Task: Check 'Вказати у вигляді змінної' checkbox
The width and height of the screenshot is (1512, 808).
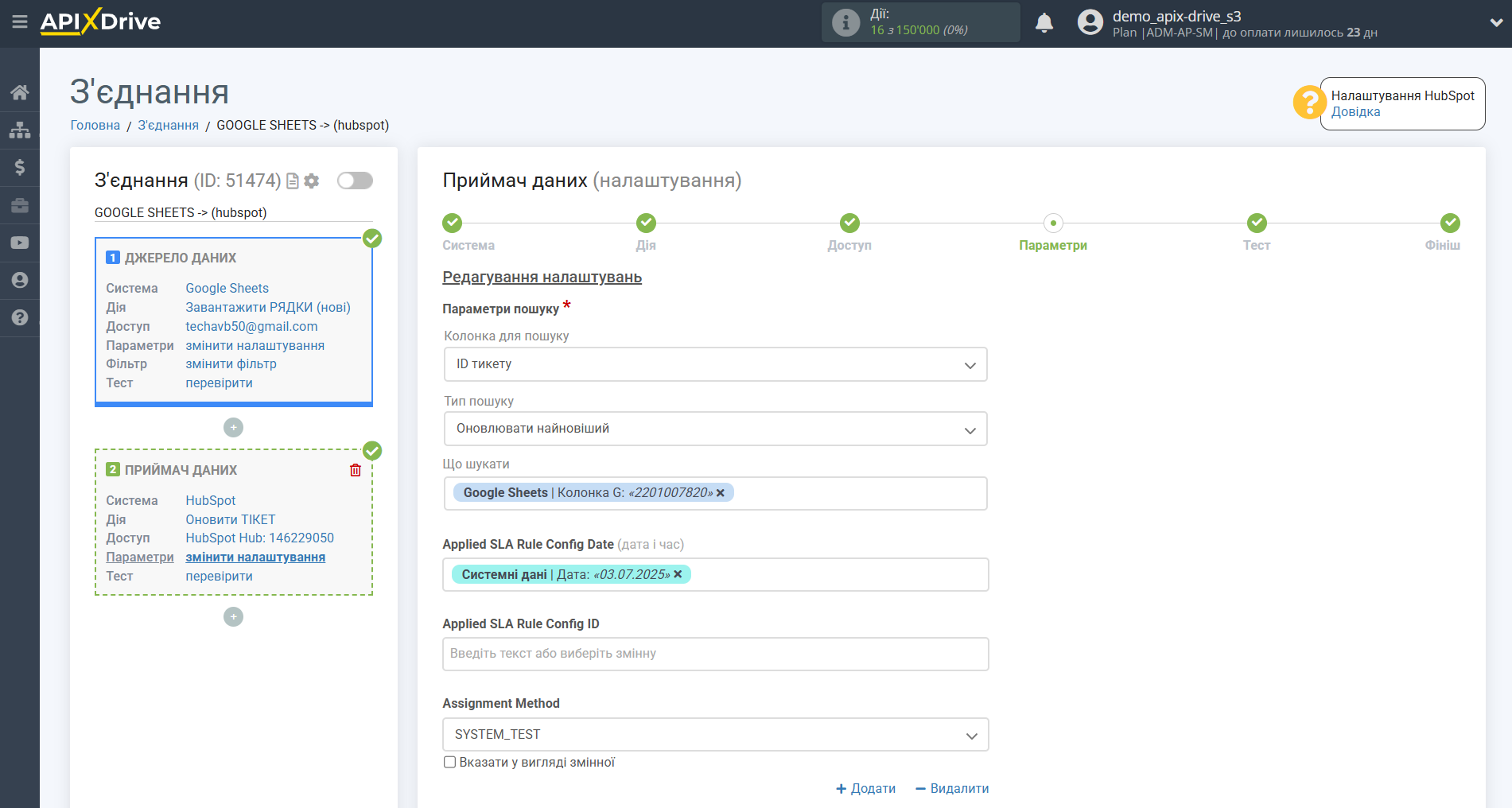Action: 450,762
